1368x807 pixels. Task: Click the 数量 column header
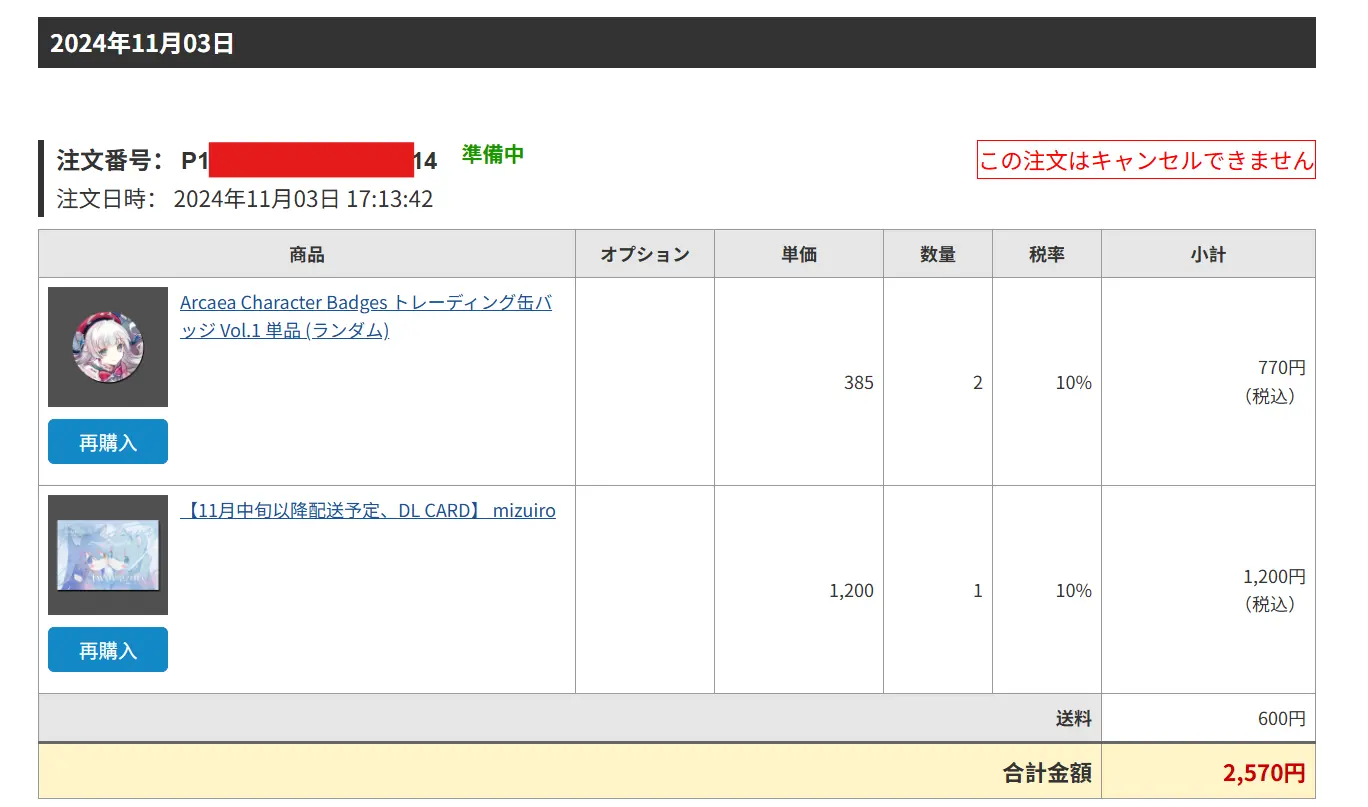pyautogui.click(x=937, y=254)
